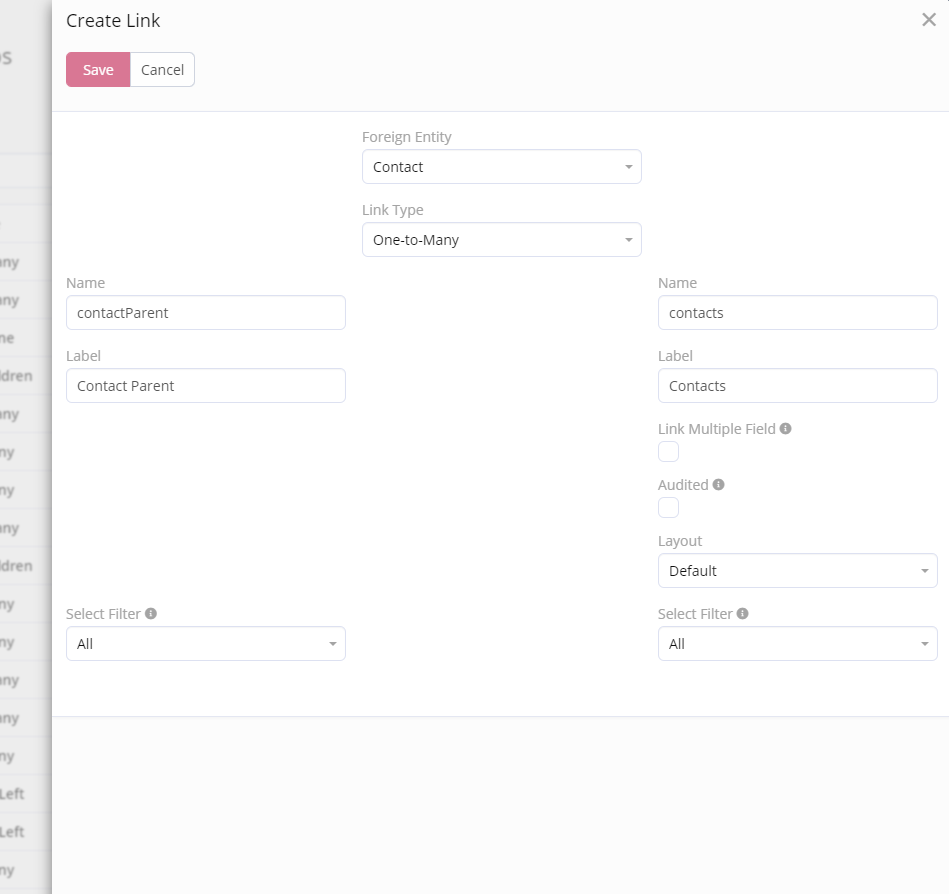Screen dimensions: 949x894
Task: Click info icon beside right Select Filter
Action: click(743, 614)
